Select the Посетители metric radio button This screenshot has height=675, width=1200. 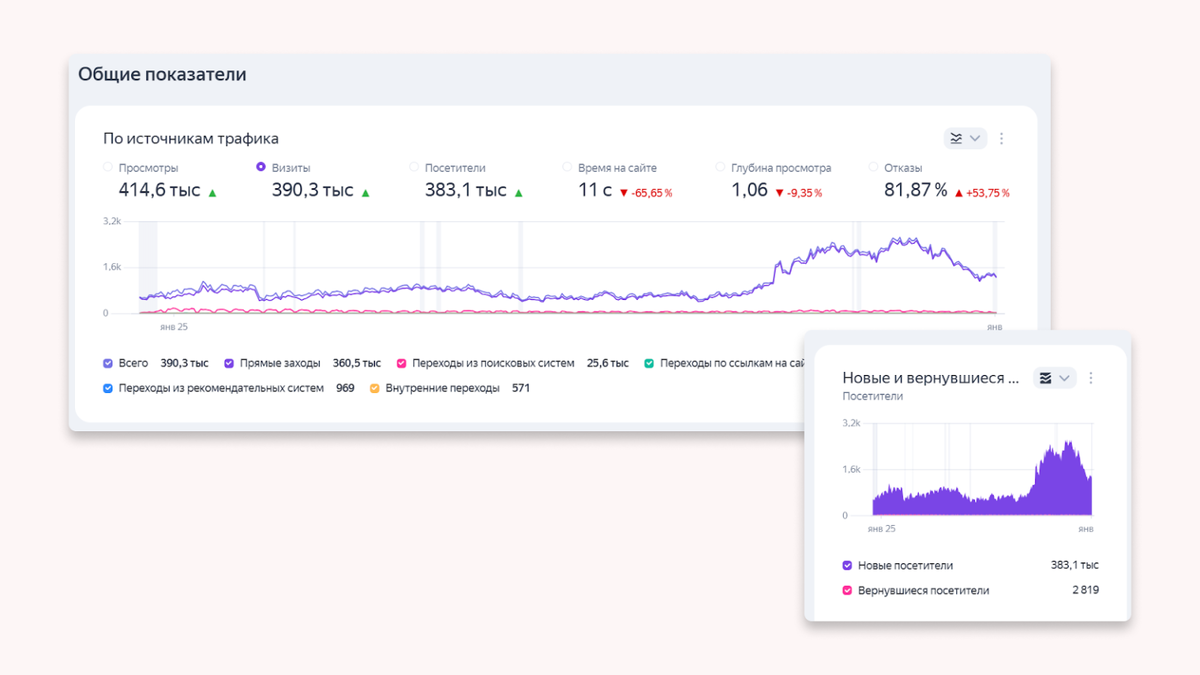[x=414, y=168]
